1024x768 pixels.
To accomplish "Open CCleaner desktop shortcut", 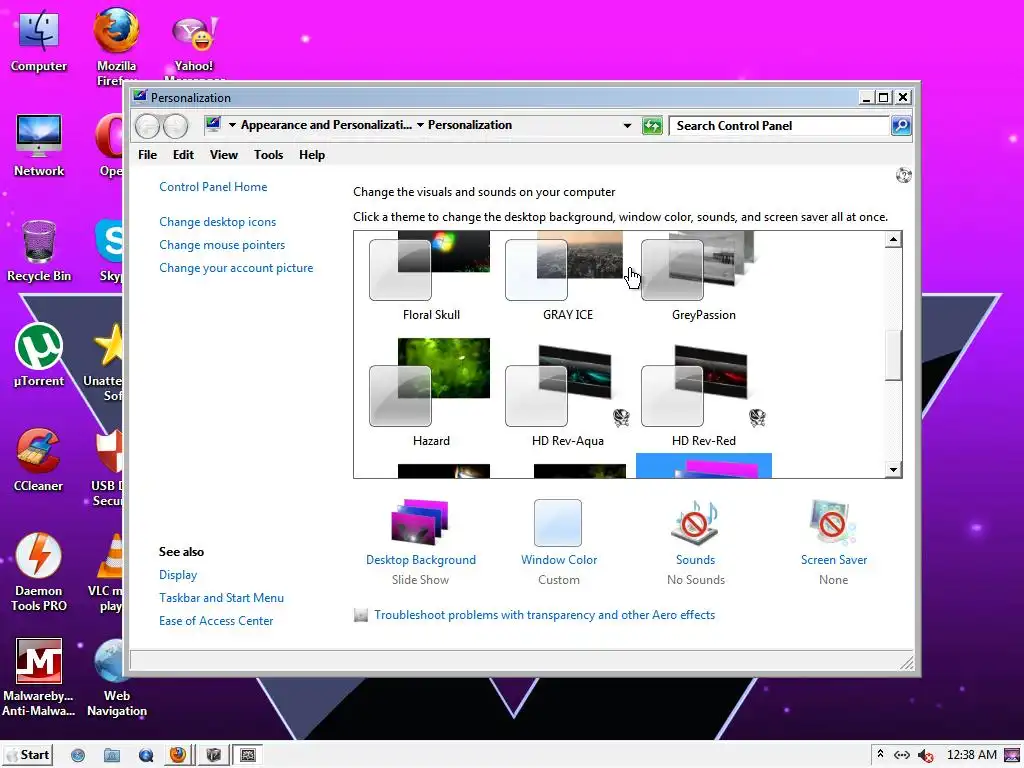I will (39, 460).
